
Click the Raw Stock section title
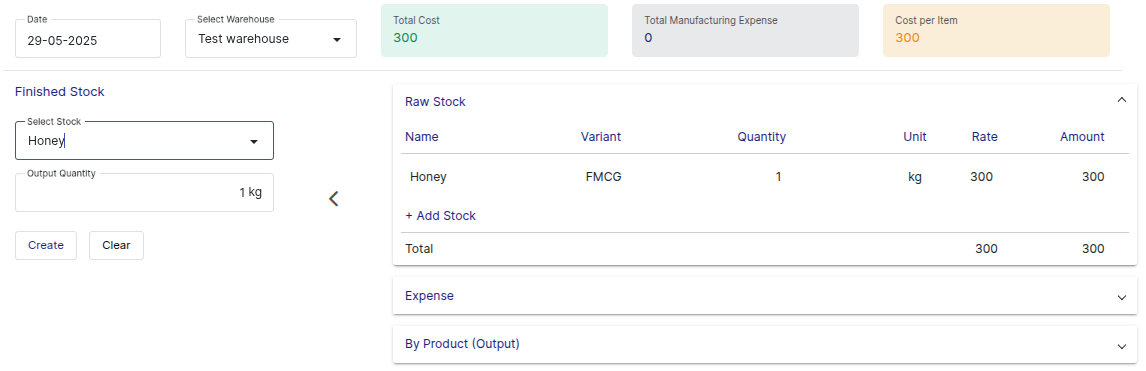(435, 102)
